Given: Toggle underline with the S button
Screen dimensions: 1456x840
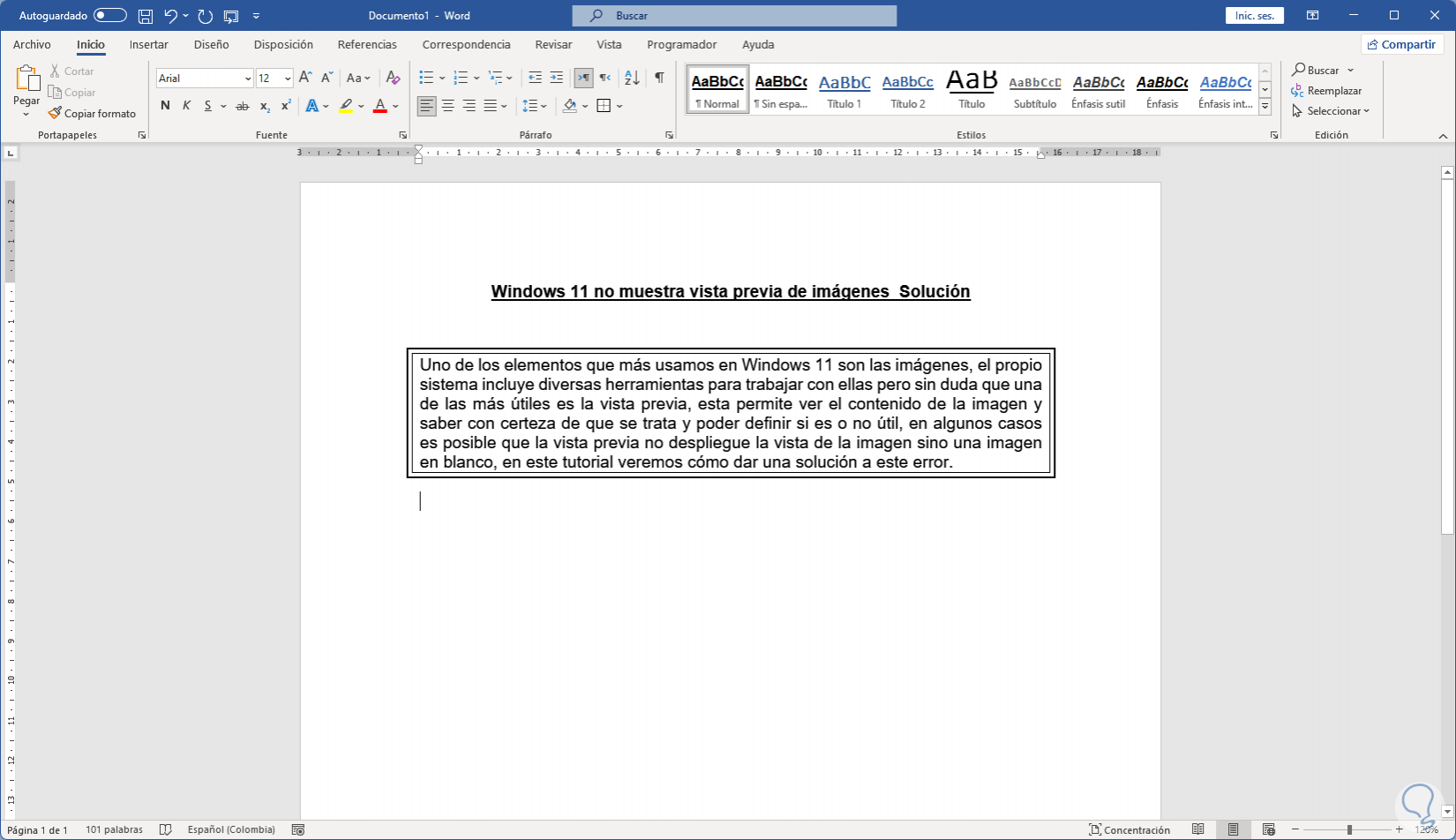Looking at the screenshot, I should (x=208, y=106).
